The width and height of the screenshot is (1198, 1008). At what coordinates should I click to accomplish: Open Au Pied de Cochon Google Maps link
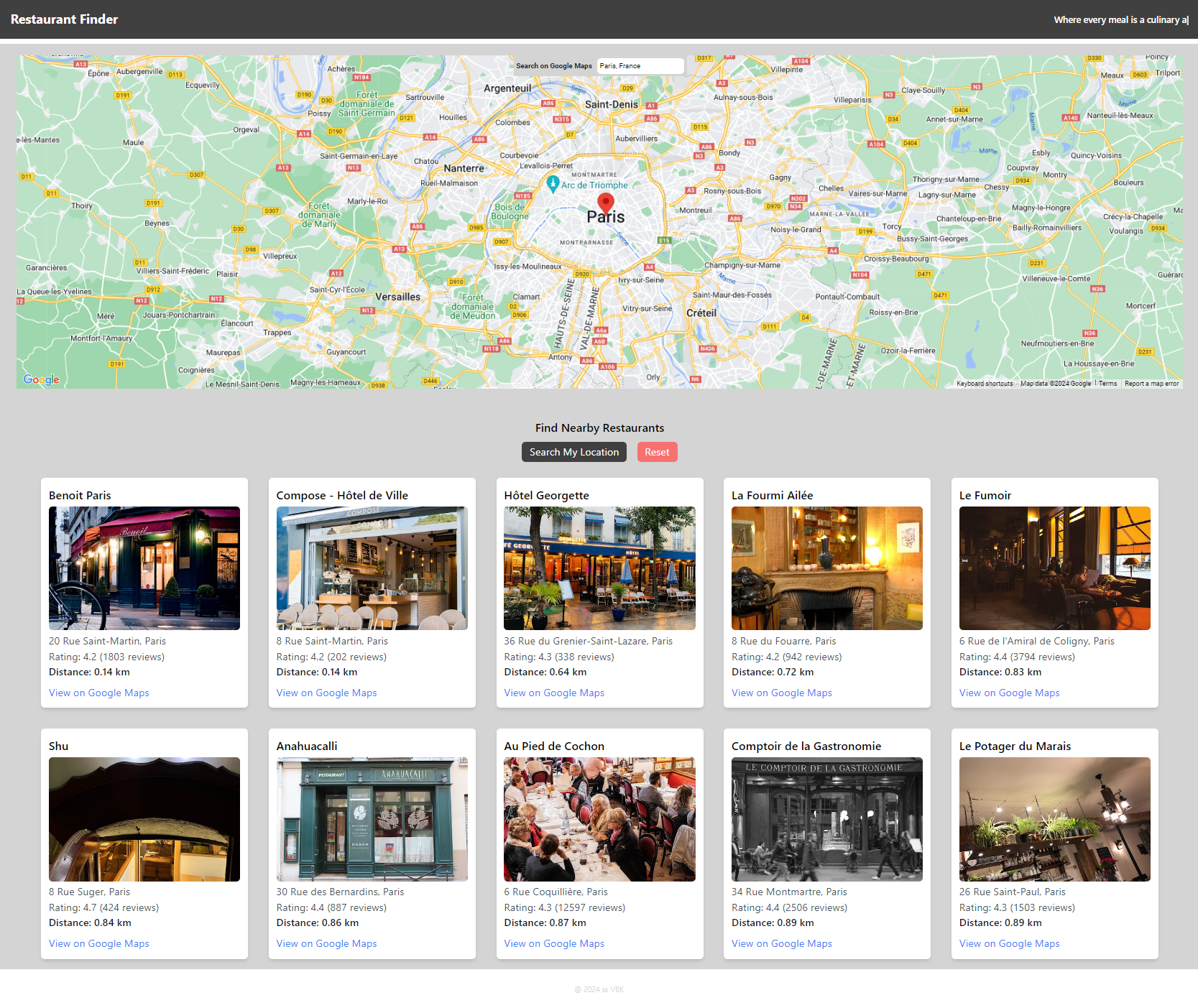pos(554,943)
